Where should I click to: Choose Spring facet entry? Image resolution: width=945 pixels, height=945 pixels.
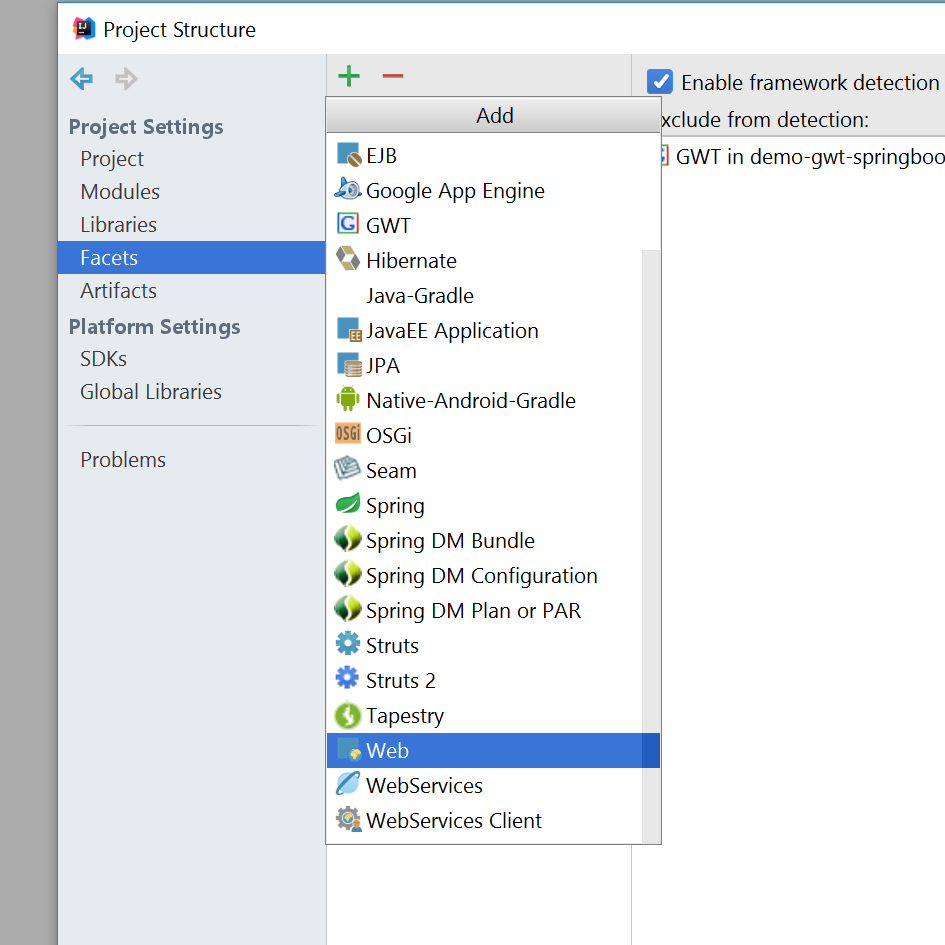coord(485,505)
